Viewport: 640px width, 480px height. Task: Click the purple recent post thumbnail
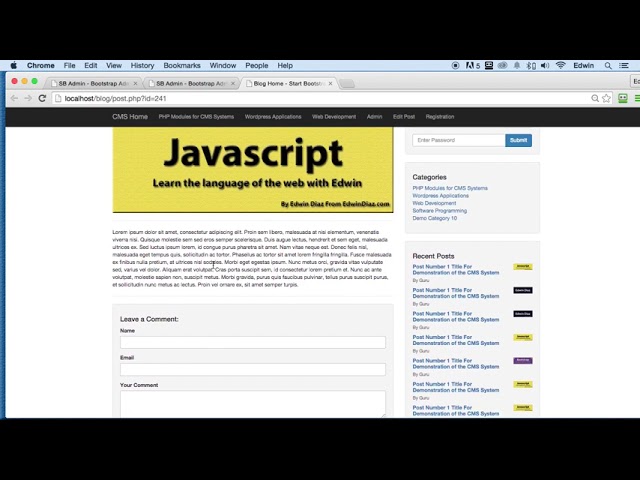click(x=523, y=361)
